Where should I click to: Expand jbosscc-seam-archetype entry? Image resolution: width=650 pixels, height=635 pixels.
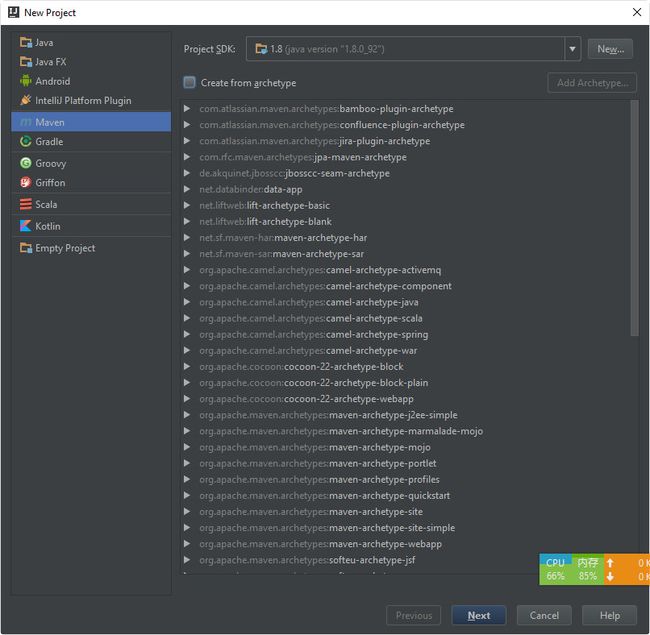(187, 173)
